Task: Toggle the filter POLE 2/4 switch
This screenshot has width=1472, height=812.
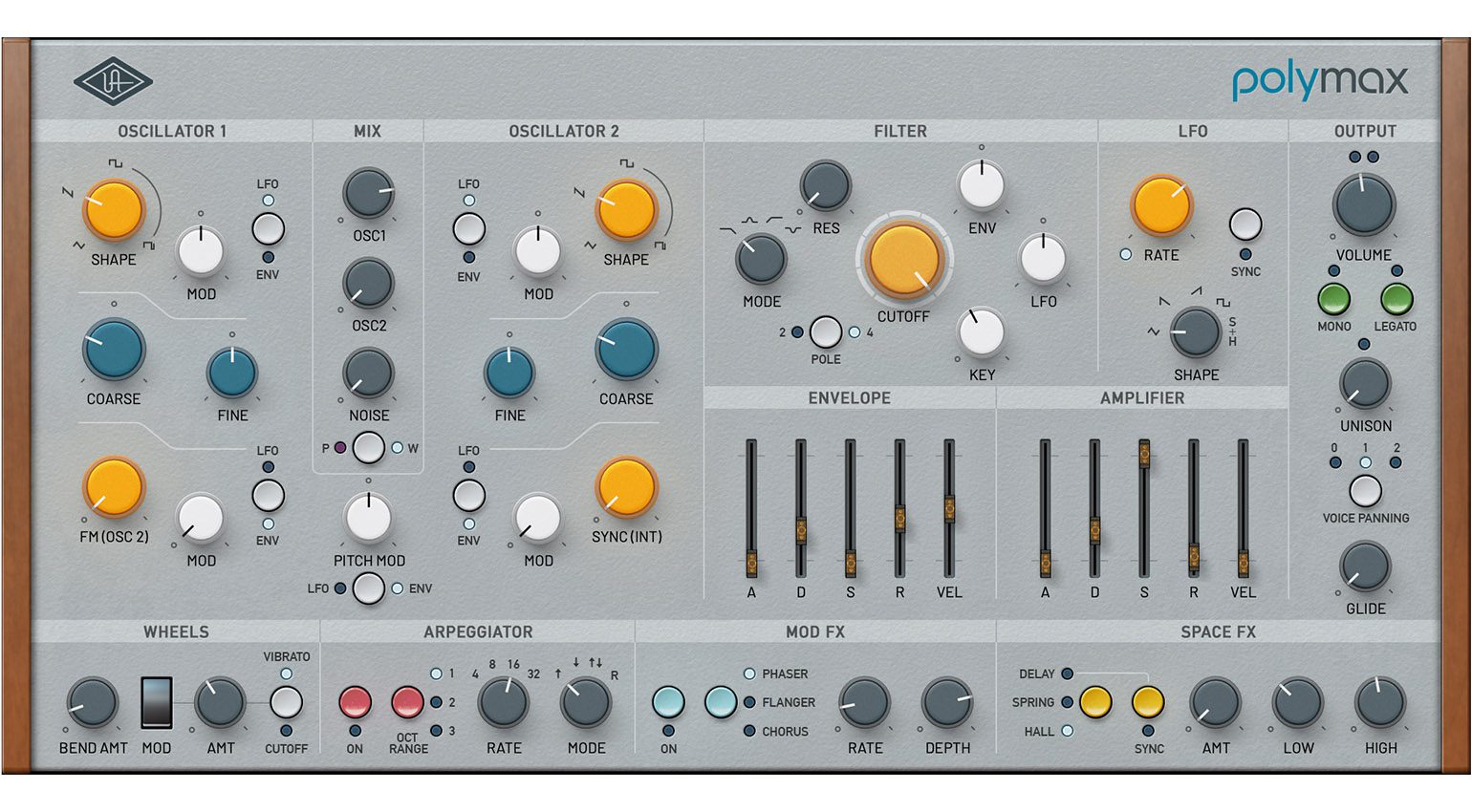Action: point(826,332)
